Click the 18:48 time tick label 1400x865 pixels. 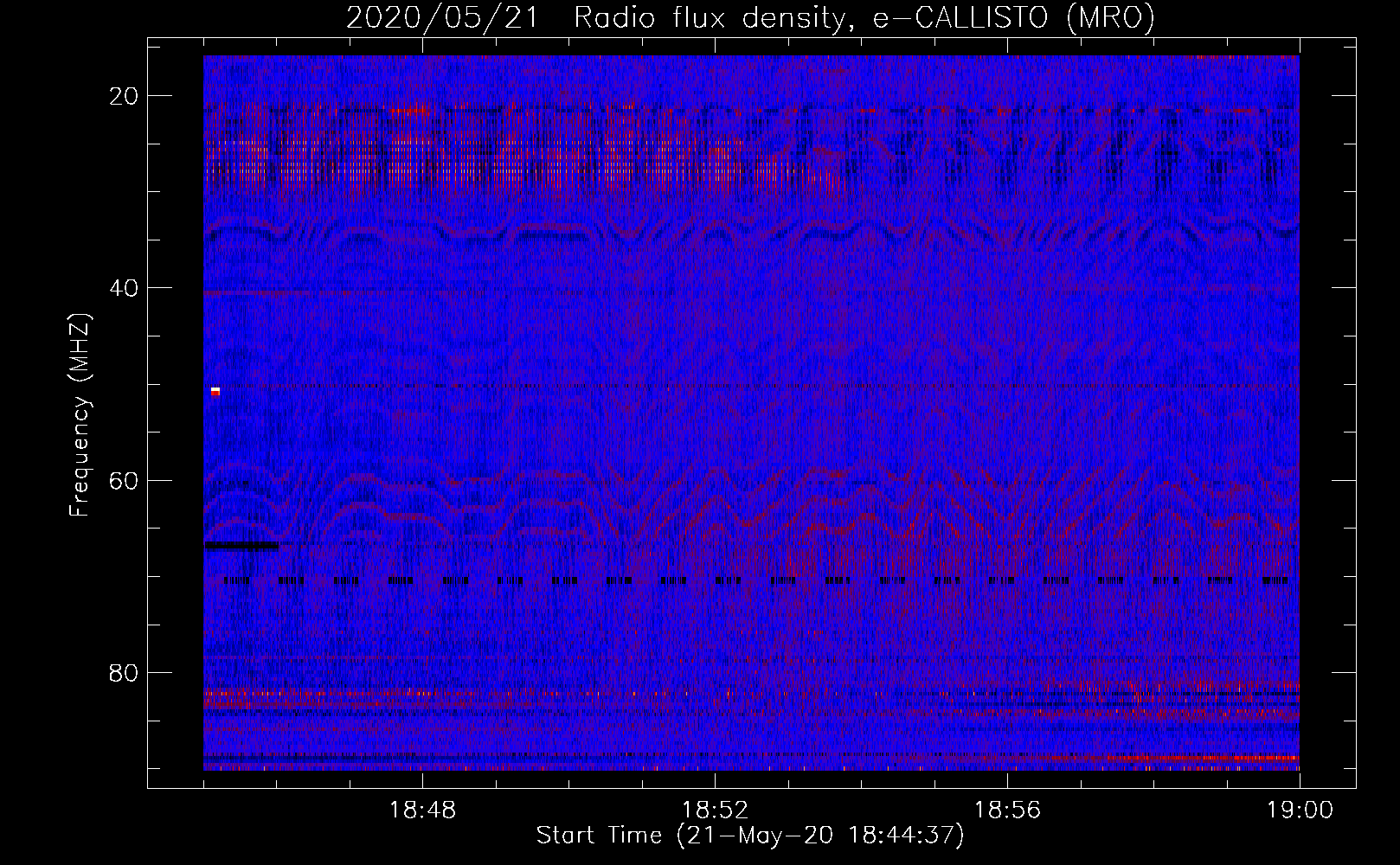(423, 810)
